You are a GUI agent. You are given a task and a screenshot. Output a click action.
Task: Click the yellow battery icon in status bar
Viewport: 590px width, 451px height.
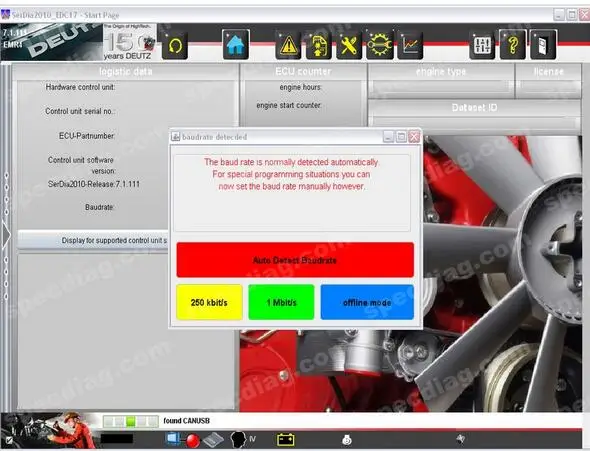click(x=286, y=439)
